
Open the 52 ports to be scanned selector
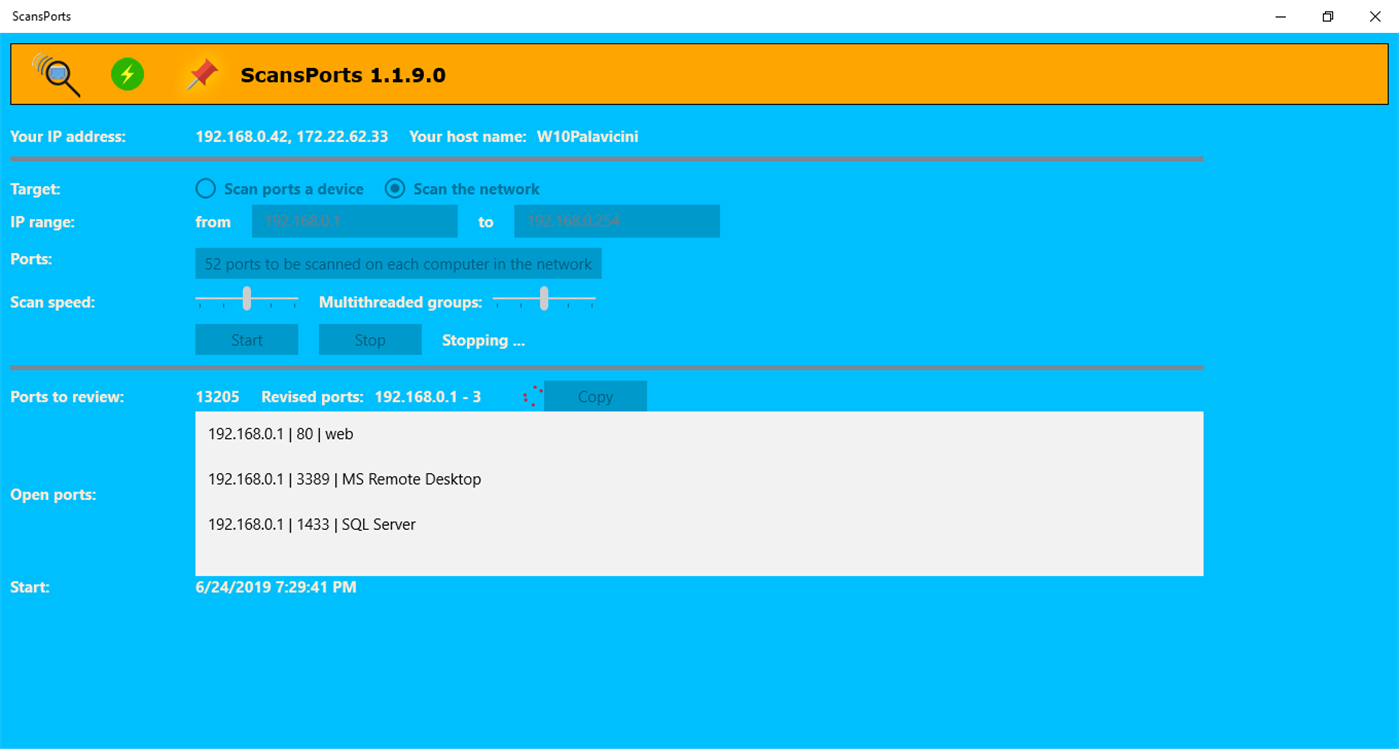tap(398, 263)
